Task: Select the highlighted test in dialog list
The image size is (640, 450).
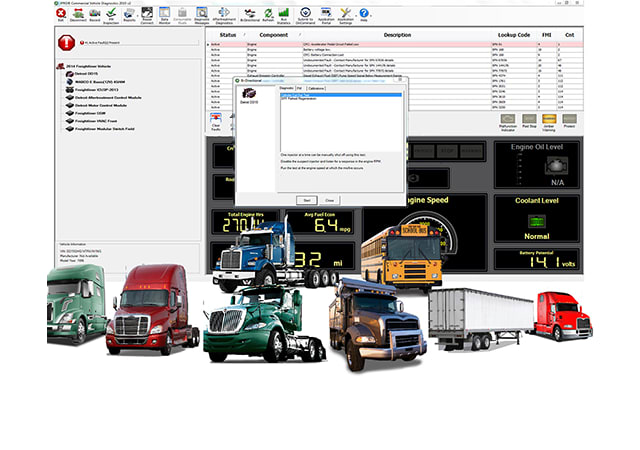Action: coord(341,95)
